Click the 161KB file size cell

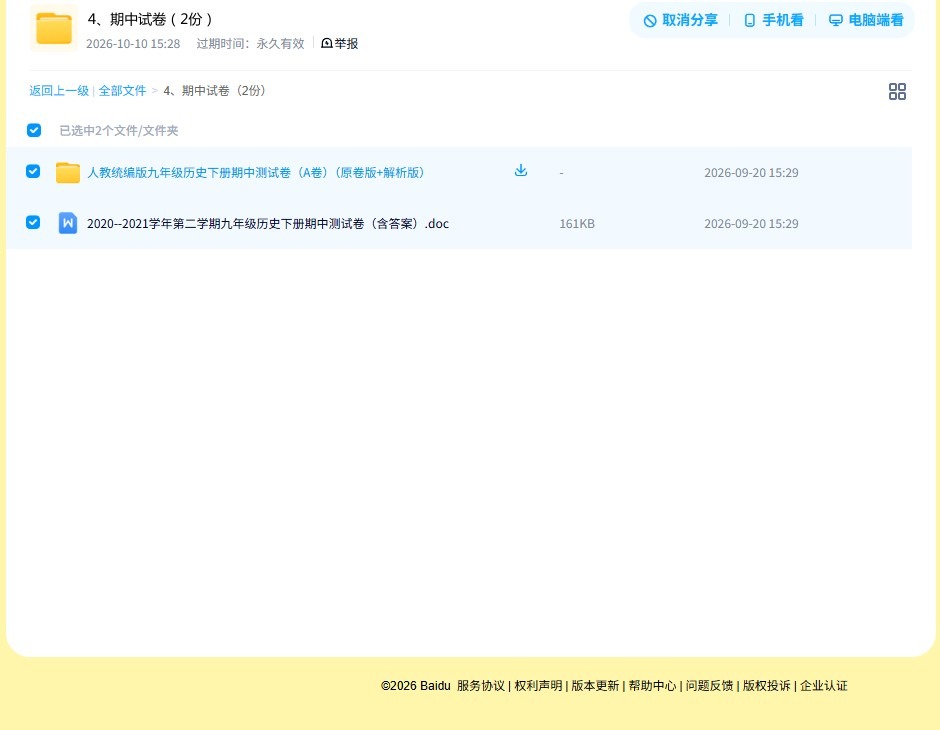[x=577, y=224]
